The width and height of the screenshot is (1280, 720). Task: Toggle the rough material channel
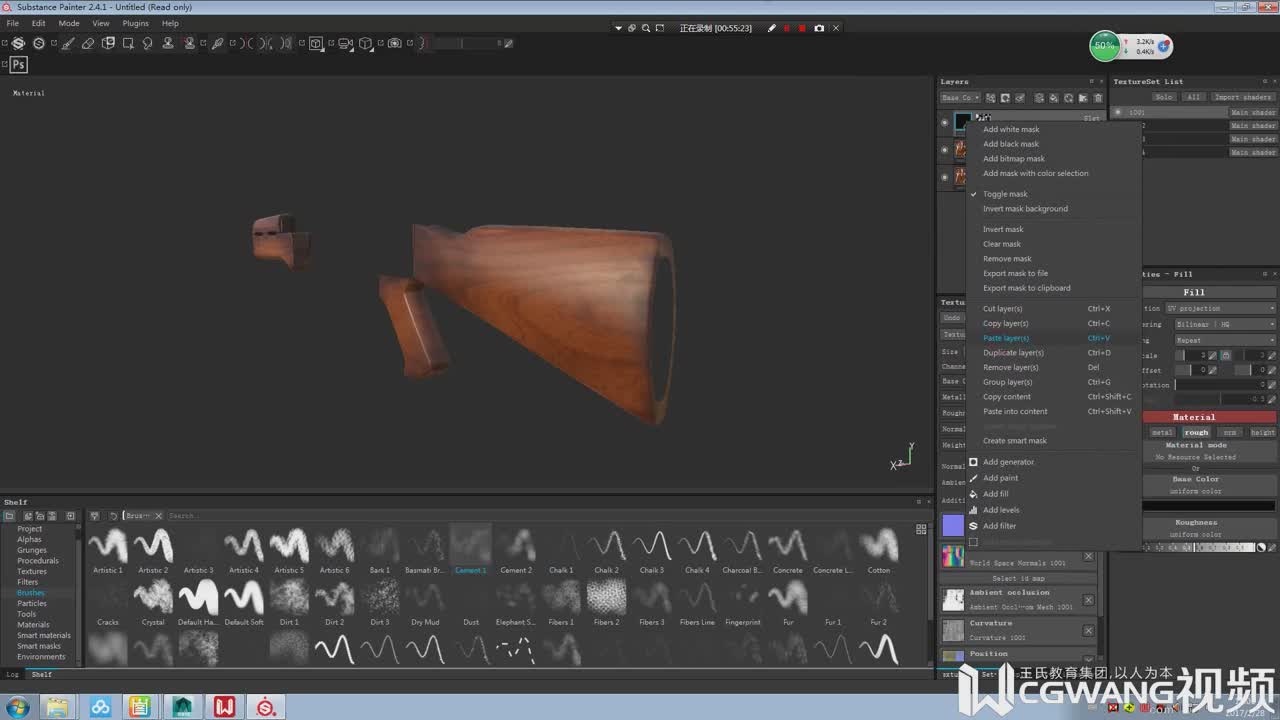[x=1196, y=433]
